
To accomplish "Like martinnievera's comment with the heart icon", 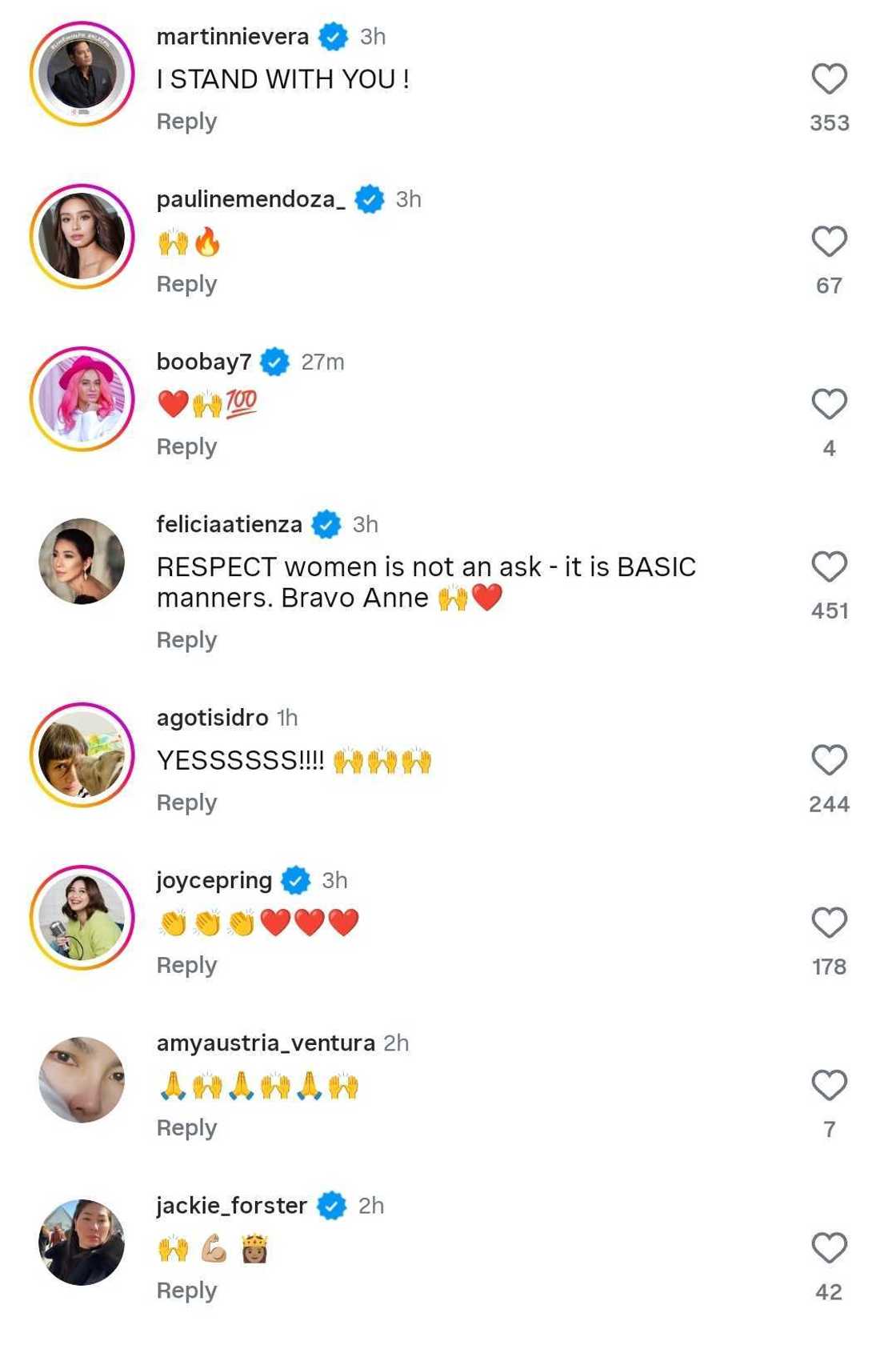I will pos(830,78).
